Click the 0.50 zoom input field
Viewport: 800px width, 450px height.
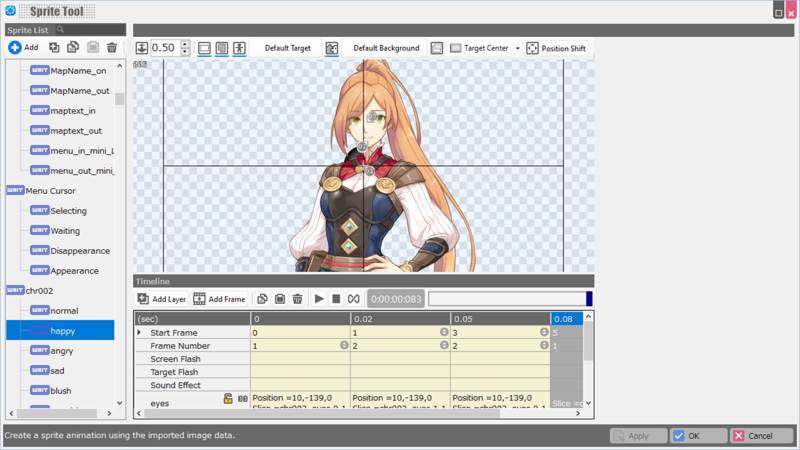[x=166, y=48]
